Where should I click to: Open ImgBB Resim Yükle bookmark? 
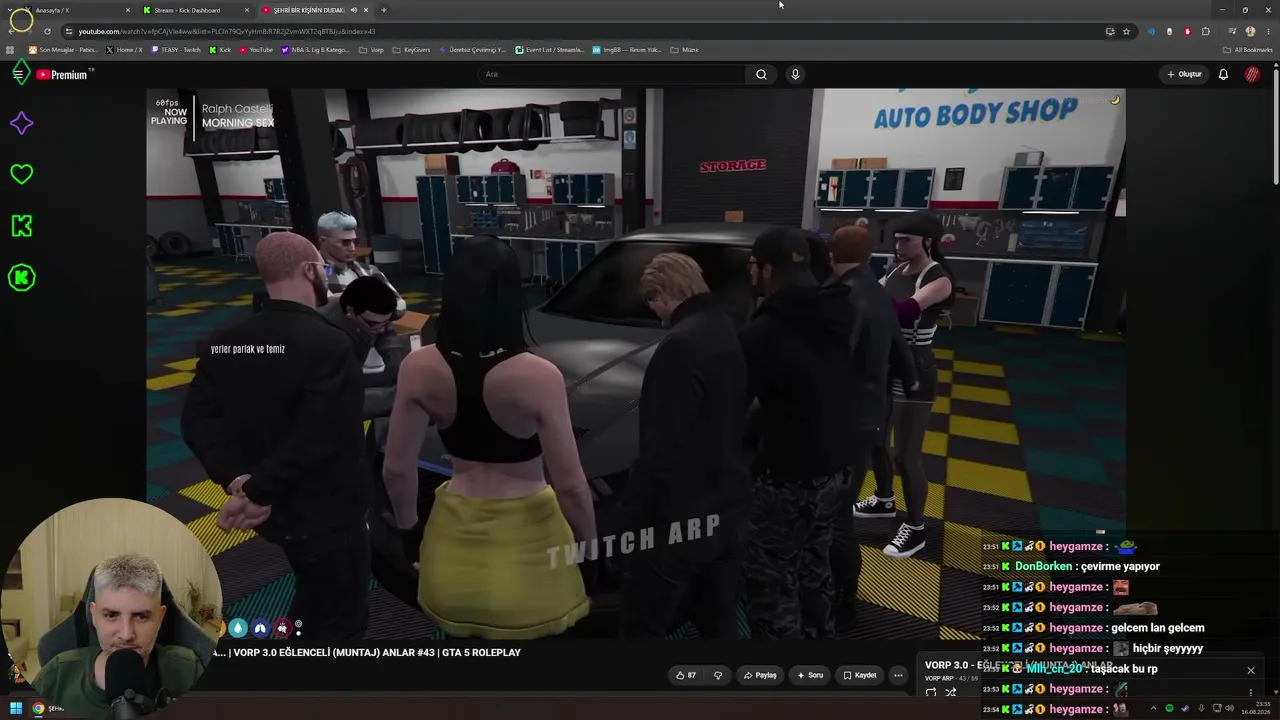point(627,50)
